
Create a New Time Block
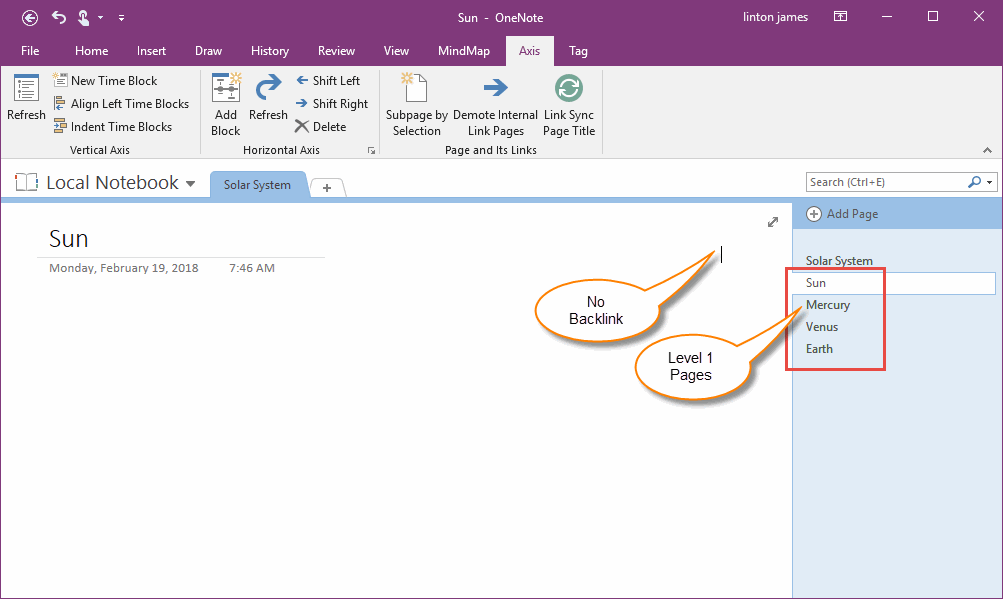coord(106,81)
